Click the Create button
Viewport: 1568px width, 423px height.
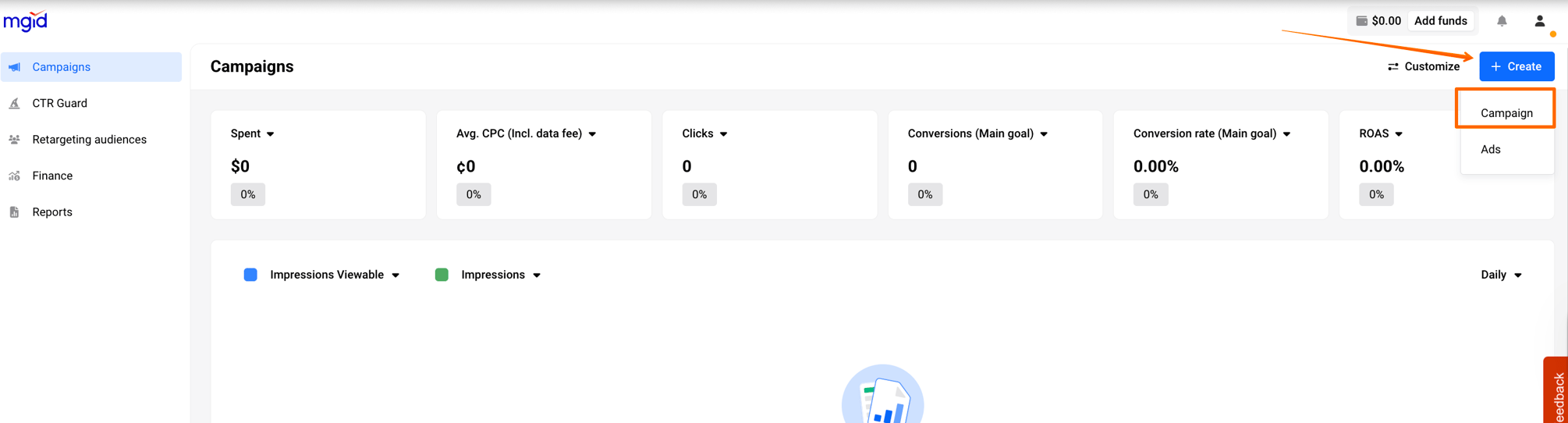coord(1517,67)
